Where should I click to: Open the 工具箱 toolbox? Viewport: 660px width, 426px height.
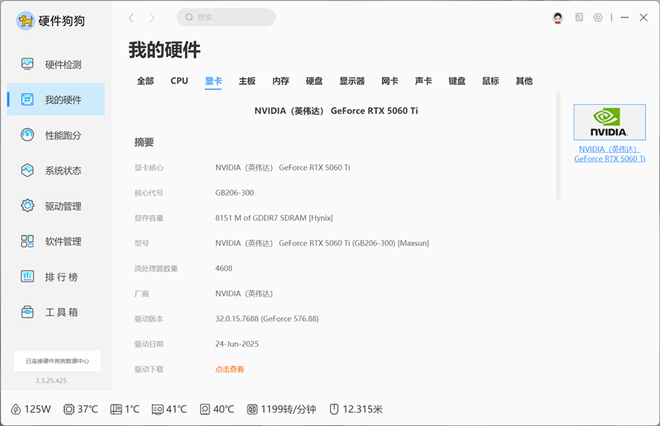tap(62, 312)
